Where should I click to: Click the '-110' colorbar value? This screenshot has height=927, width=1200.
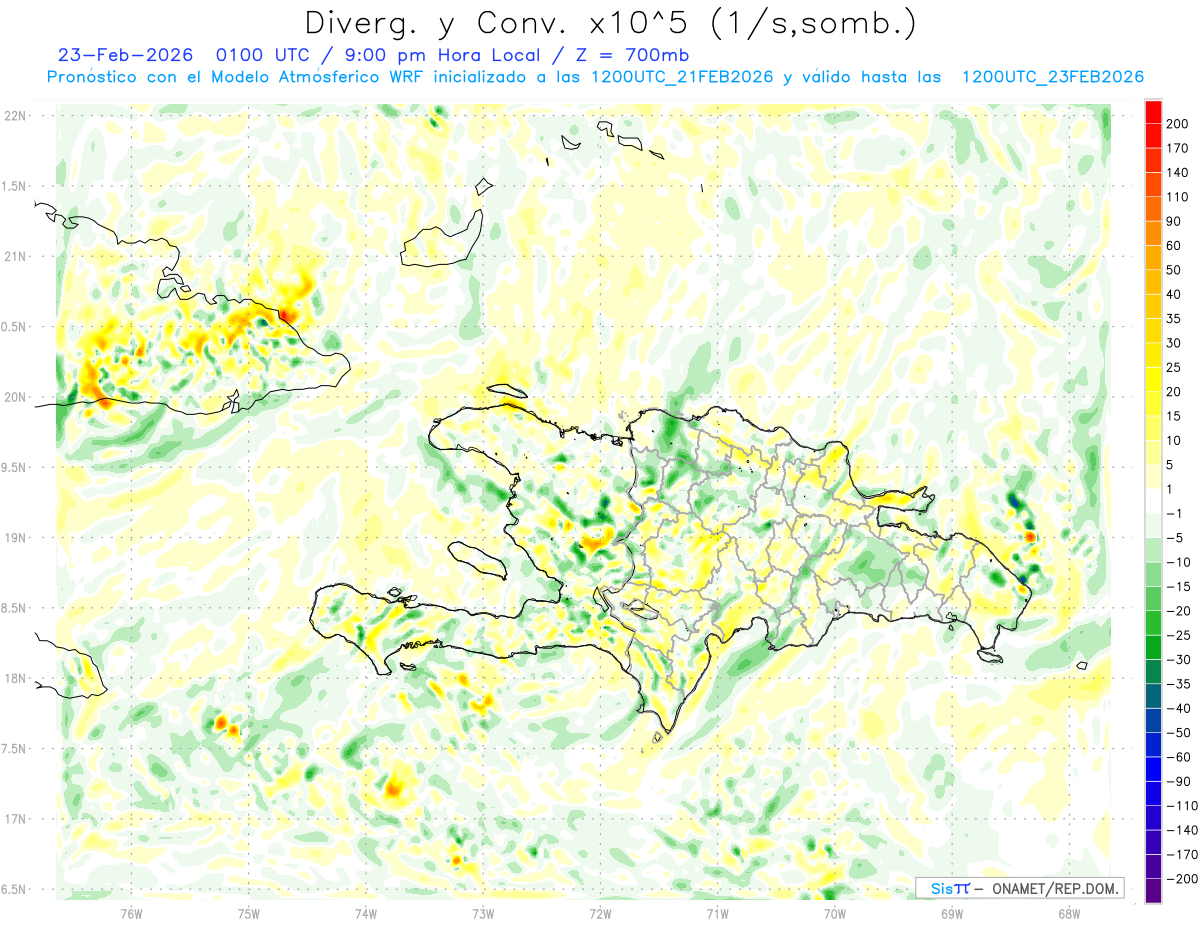tap(1181, 805)
